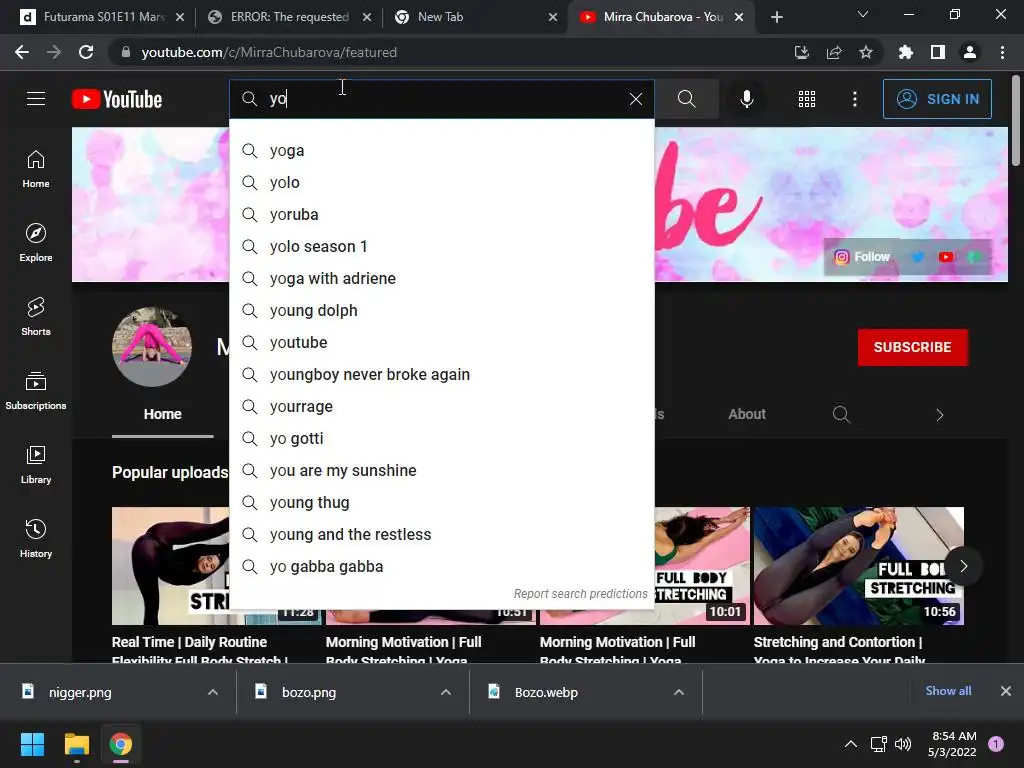This screenshot has width=1024, height=768.
Task: Open the channel avatar picture
Action: tap(152, 347)
